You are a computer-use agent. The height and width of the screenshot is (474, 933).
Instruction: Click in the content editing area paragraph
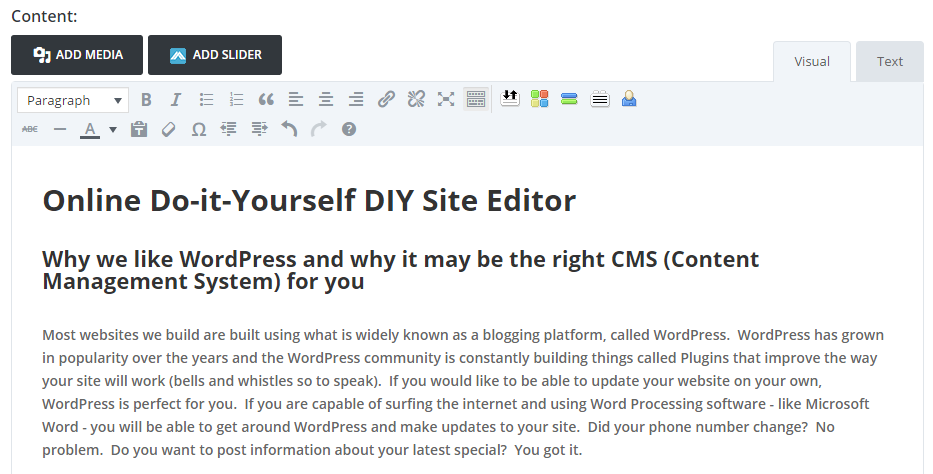460,390
